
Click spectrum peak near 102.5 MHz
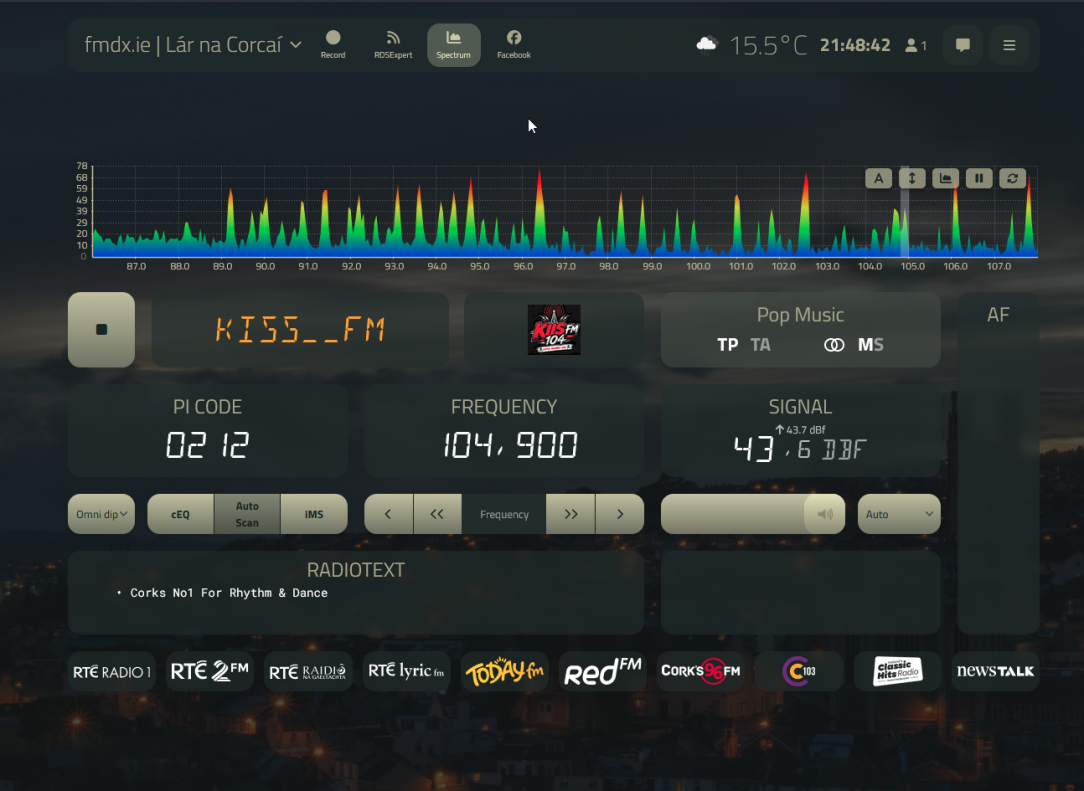point(805,214)
